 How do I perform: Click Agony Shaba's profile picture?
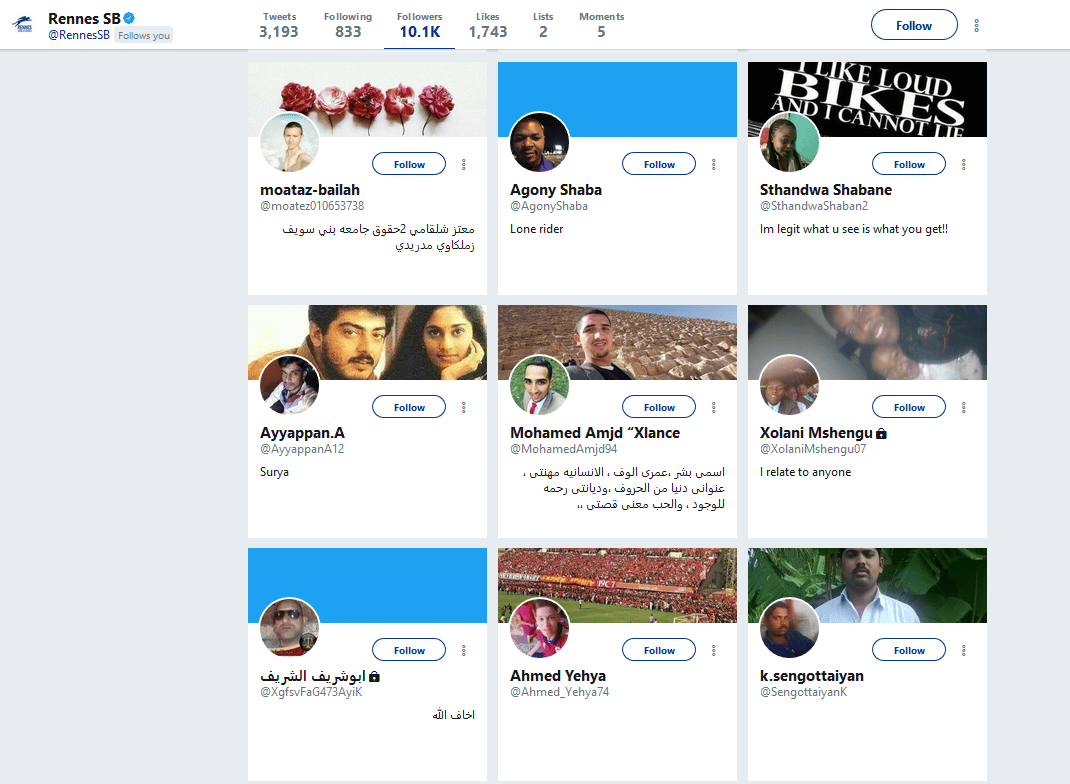539,142
